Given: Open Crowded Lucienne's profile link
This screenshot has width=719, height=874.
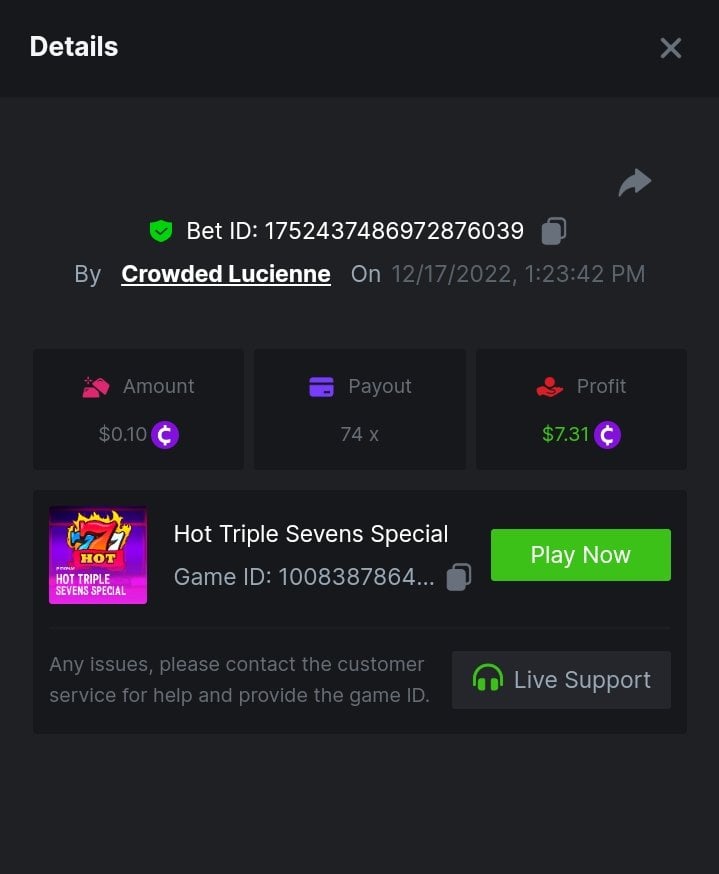Looking at the screenshot, I should 226,274.
